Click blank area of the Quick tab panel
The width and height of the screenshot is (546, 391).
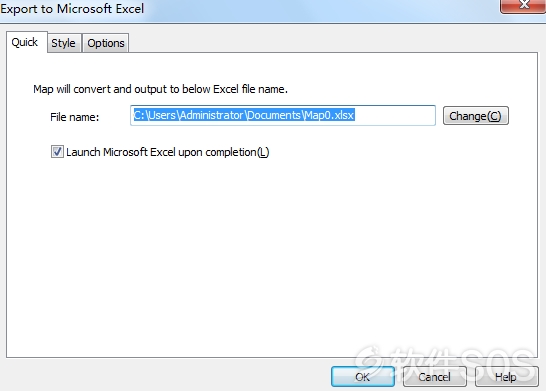click(272, 258)
